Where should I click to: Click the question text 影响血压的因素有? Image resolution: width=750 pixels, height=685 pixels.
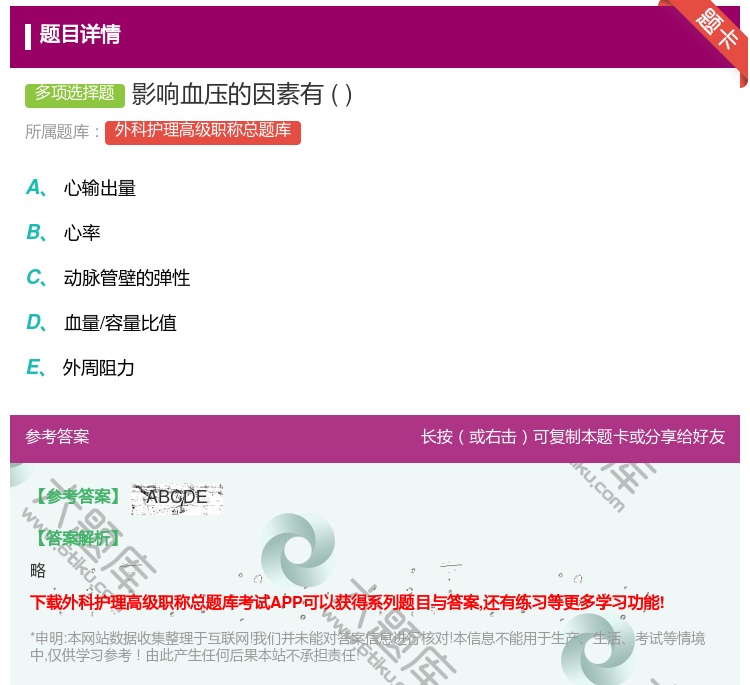[x=242, y=94]
